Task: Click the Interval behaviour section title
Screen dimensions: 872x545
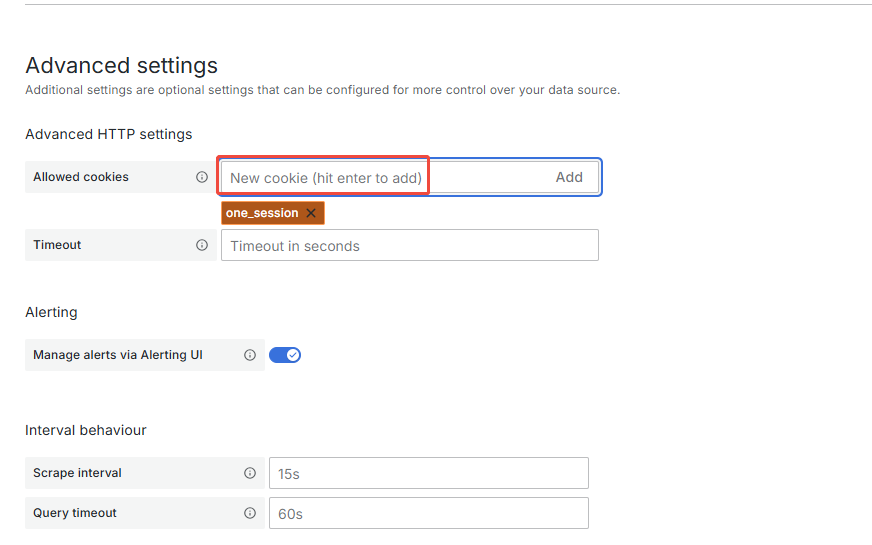Action: [x=86, y=430]
